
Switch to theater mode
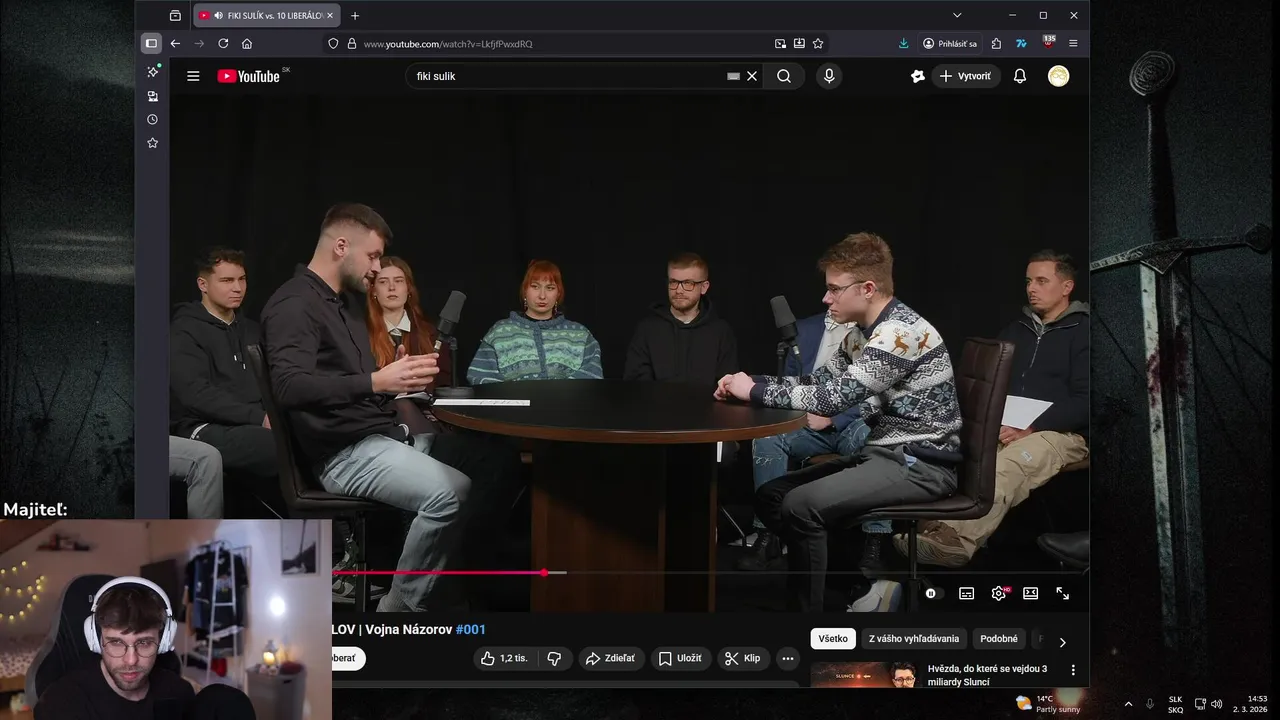(x=1031, y=593)
